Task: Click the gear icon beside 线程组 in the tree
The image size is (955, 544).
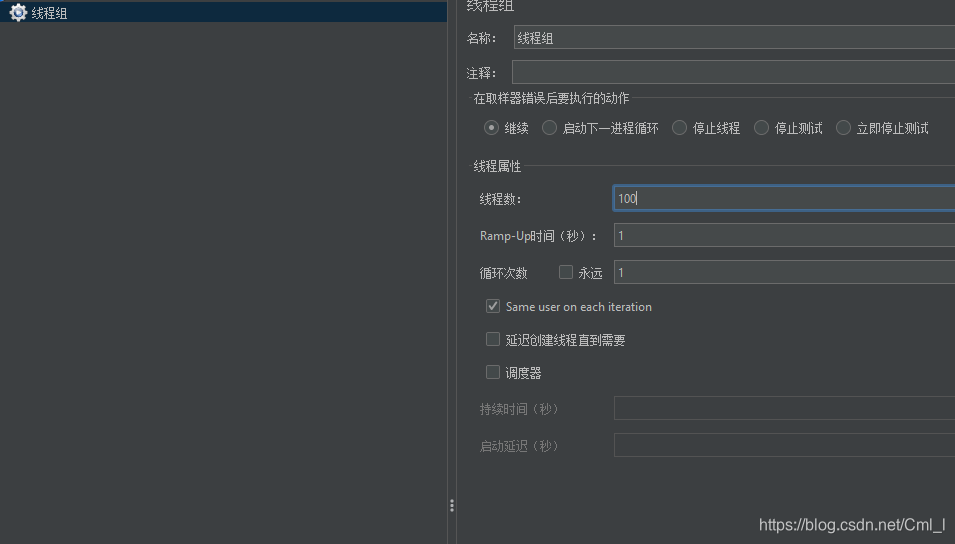Action: coord(18,12)
